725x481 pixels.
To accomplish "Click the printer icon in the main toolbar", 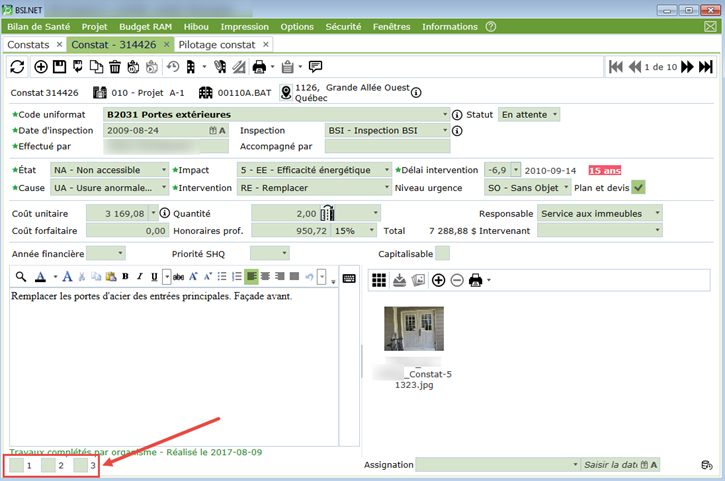I will click(259, 67).
